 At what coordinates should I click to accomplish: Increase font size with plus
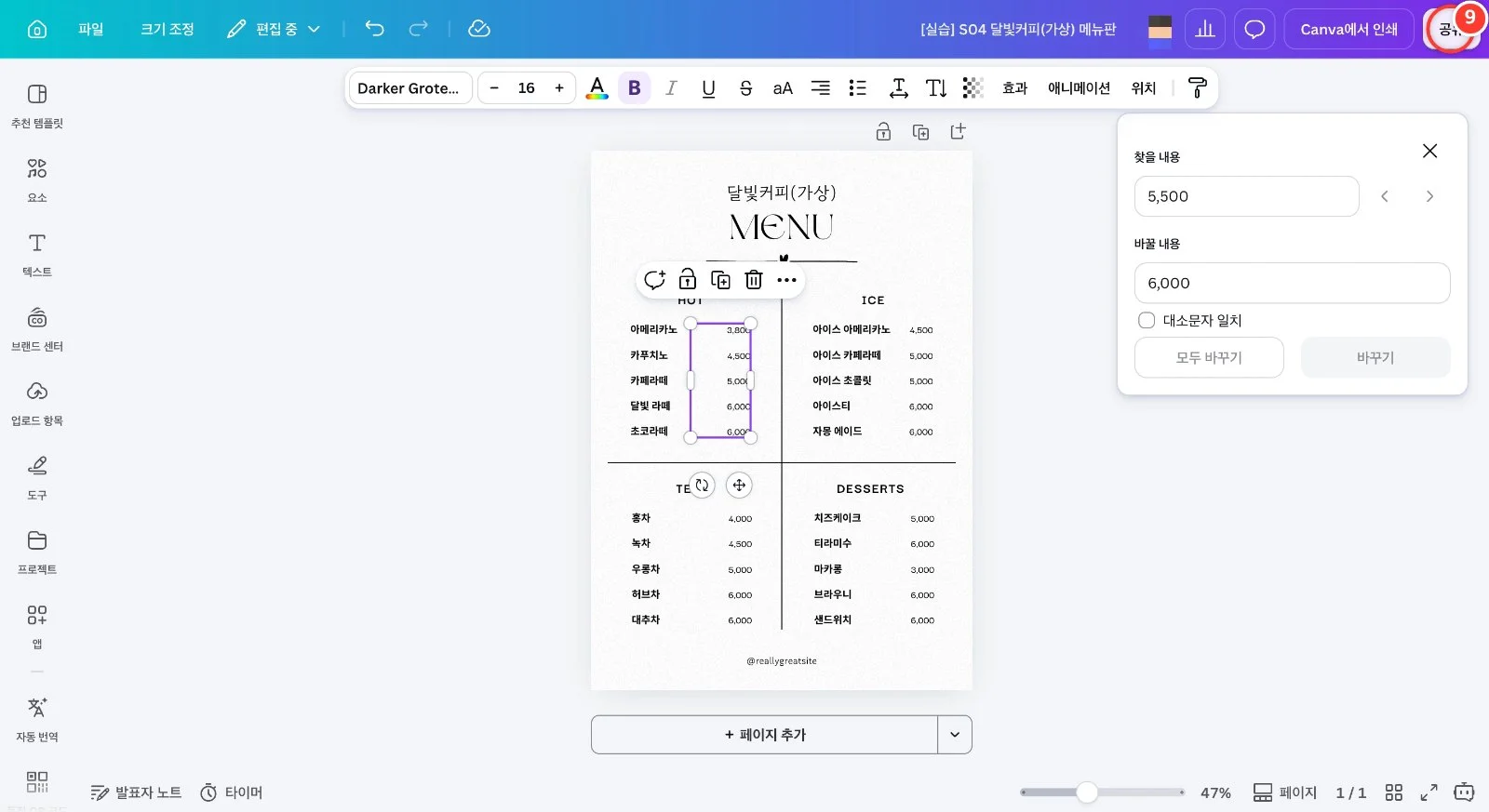(559, 88)
